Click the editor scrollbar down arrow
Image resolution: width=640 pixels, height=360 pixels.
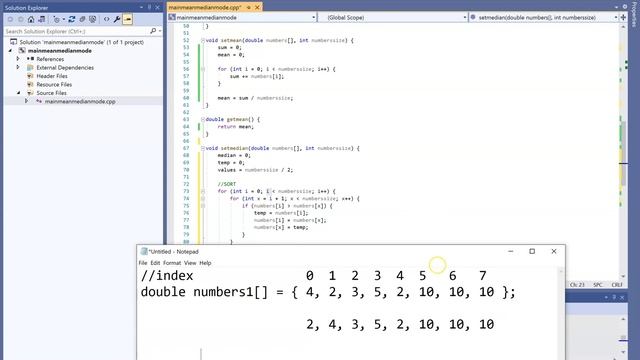[623, 276]
